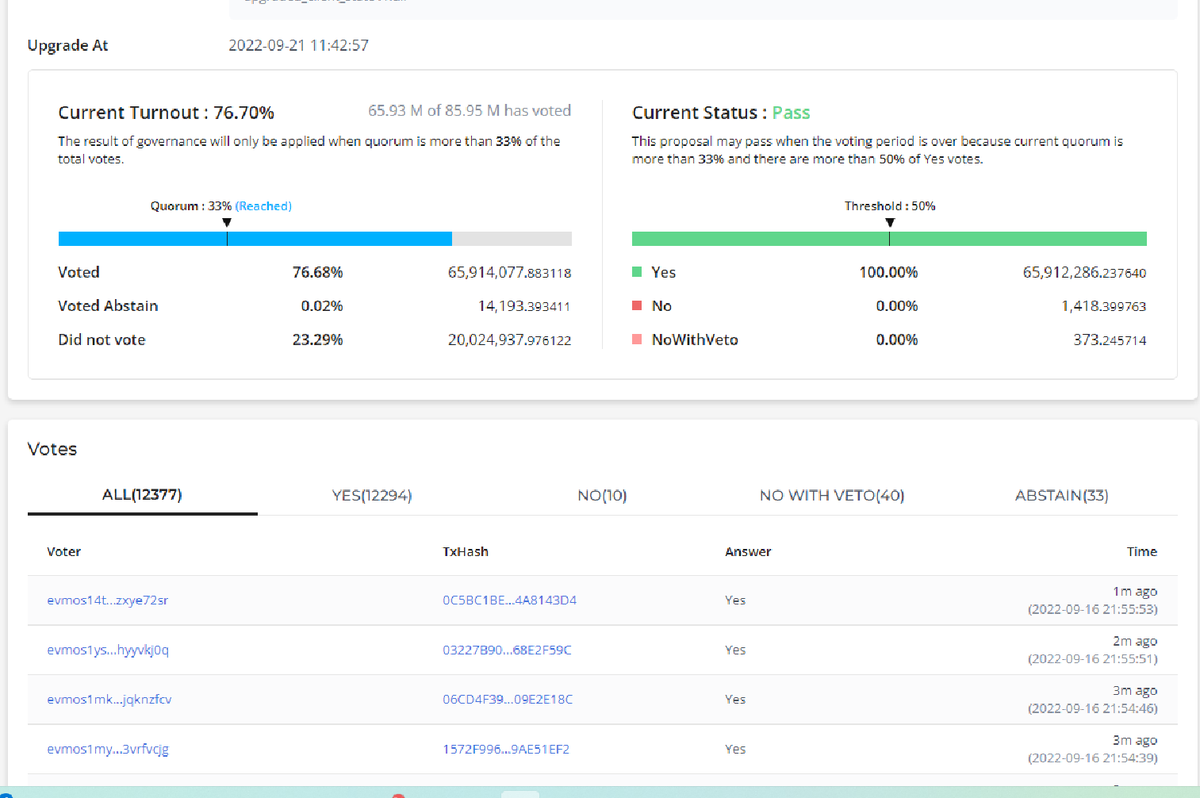Switch to the ALL(12377) votes tab
The width and height of the screenshot is (1200, 798).
(x=142, y=494)
